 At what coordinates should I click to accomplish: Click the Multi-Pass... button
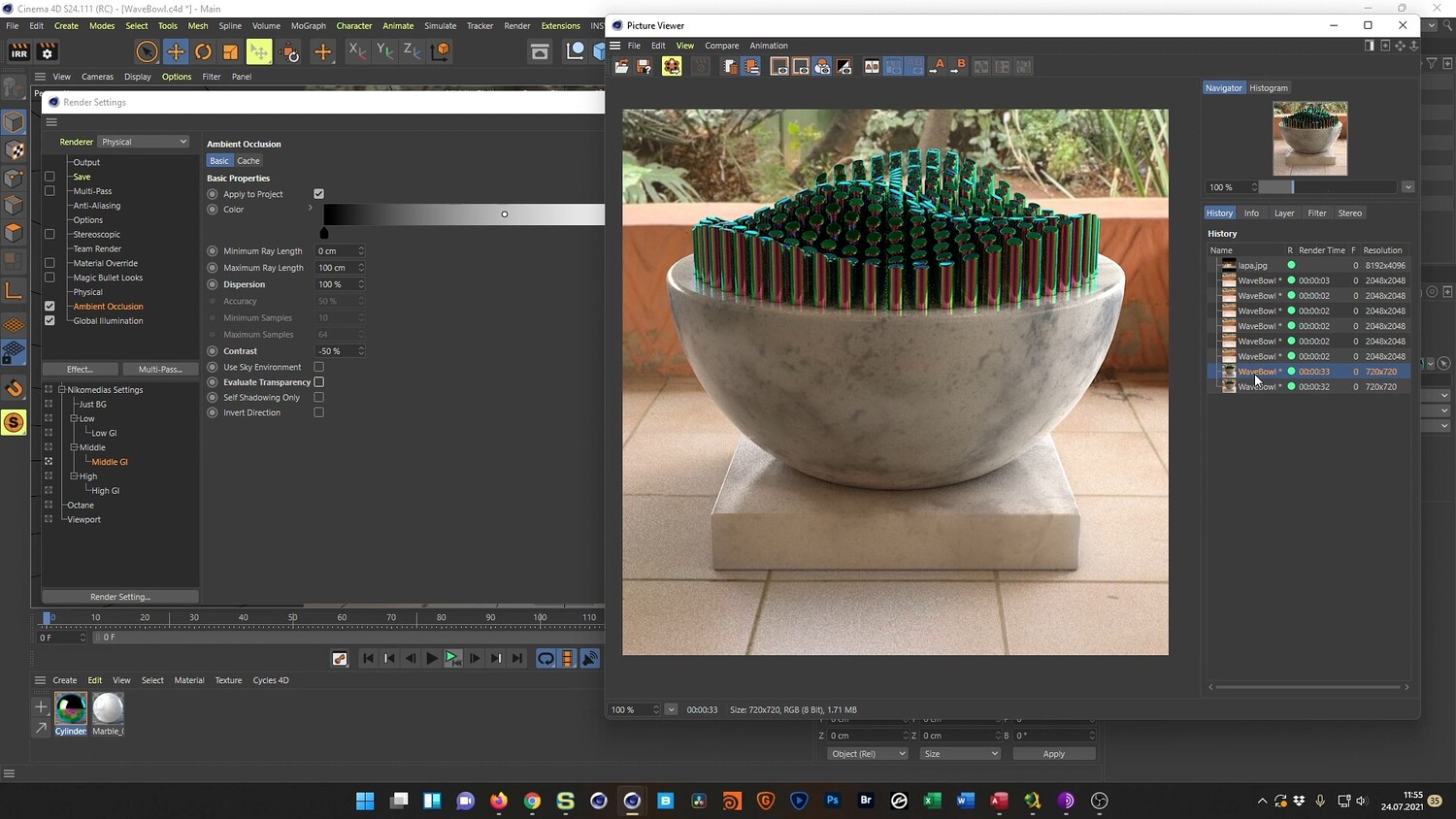click(160, 370)
